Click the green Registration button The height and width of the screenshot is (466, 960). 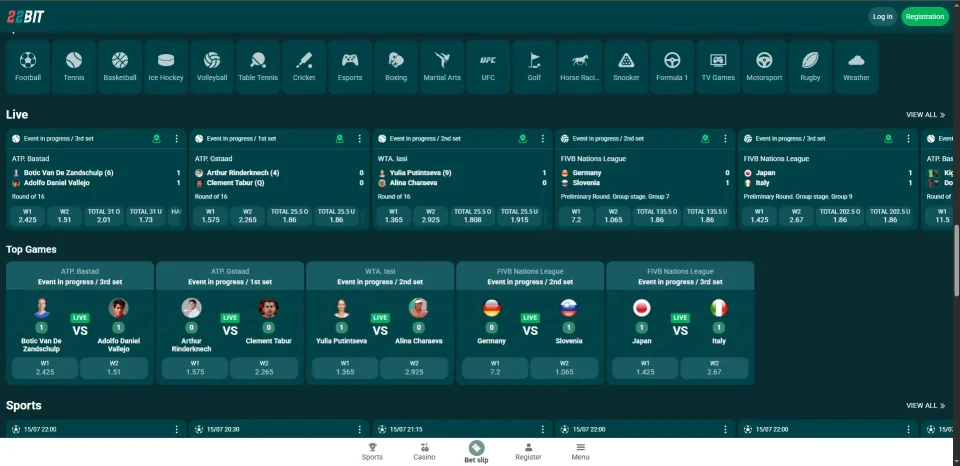tap(924, 17)
